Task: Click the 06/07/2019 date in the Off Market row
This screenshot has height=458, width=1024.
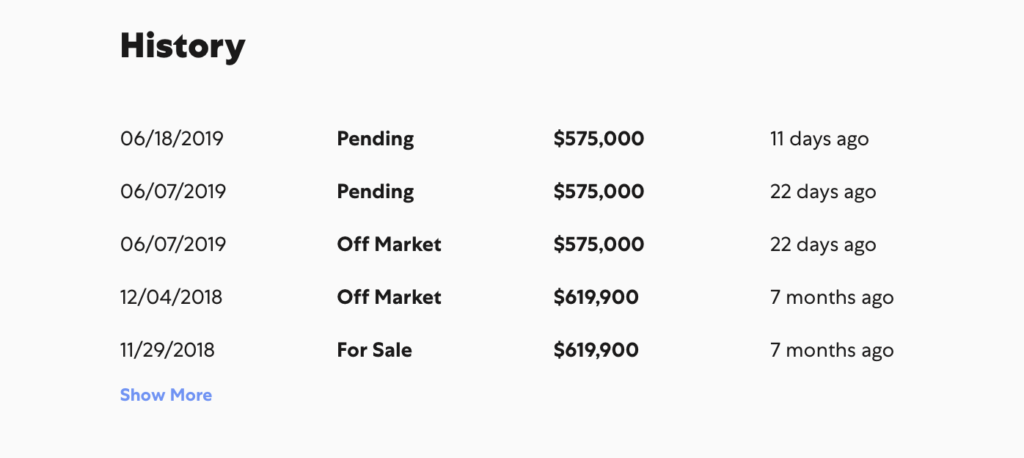Action: (x=173, y=244)
